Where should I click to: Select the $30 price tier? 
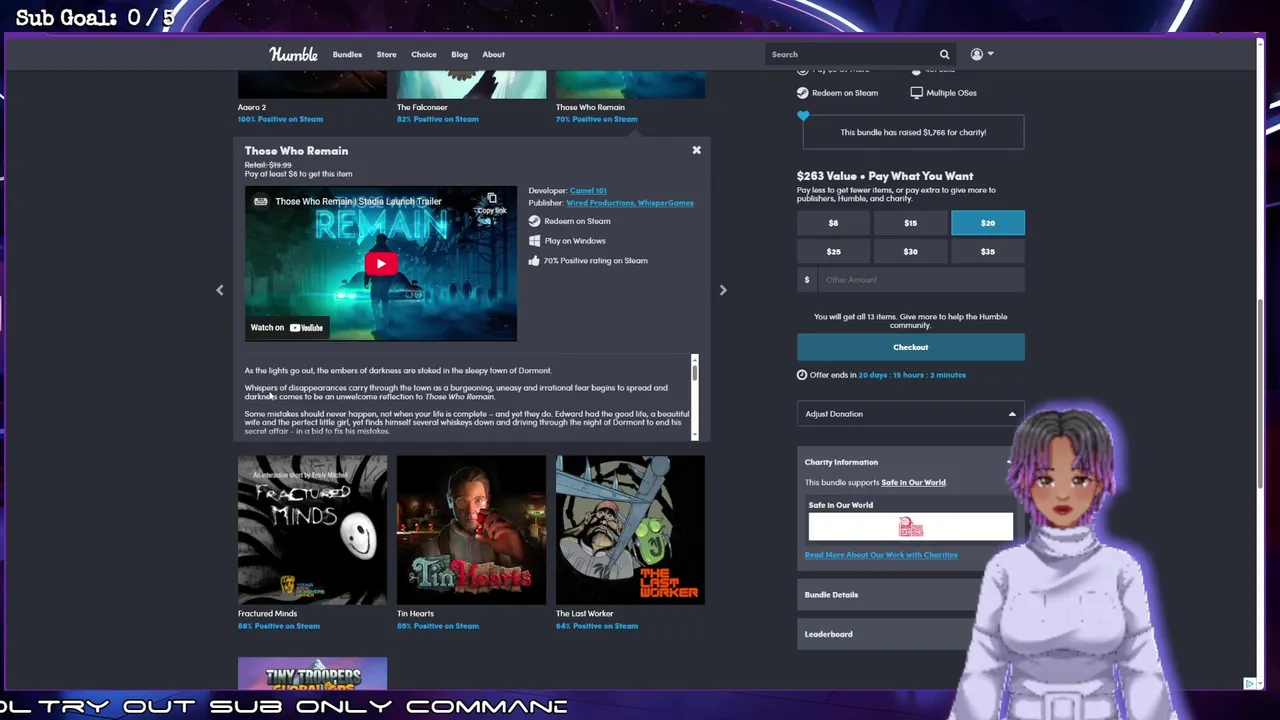tap(910, 252)
